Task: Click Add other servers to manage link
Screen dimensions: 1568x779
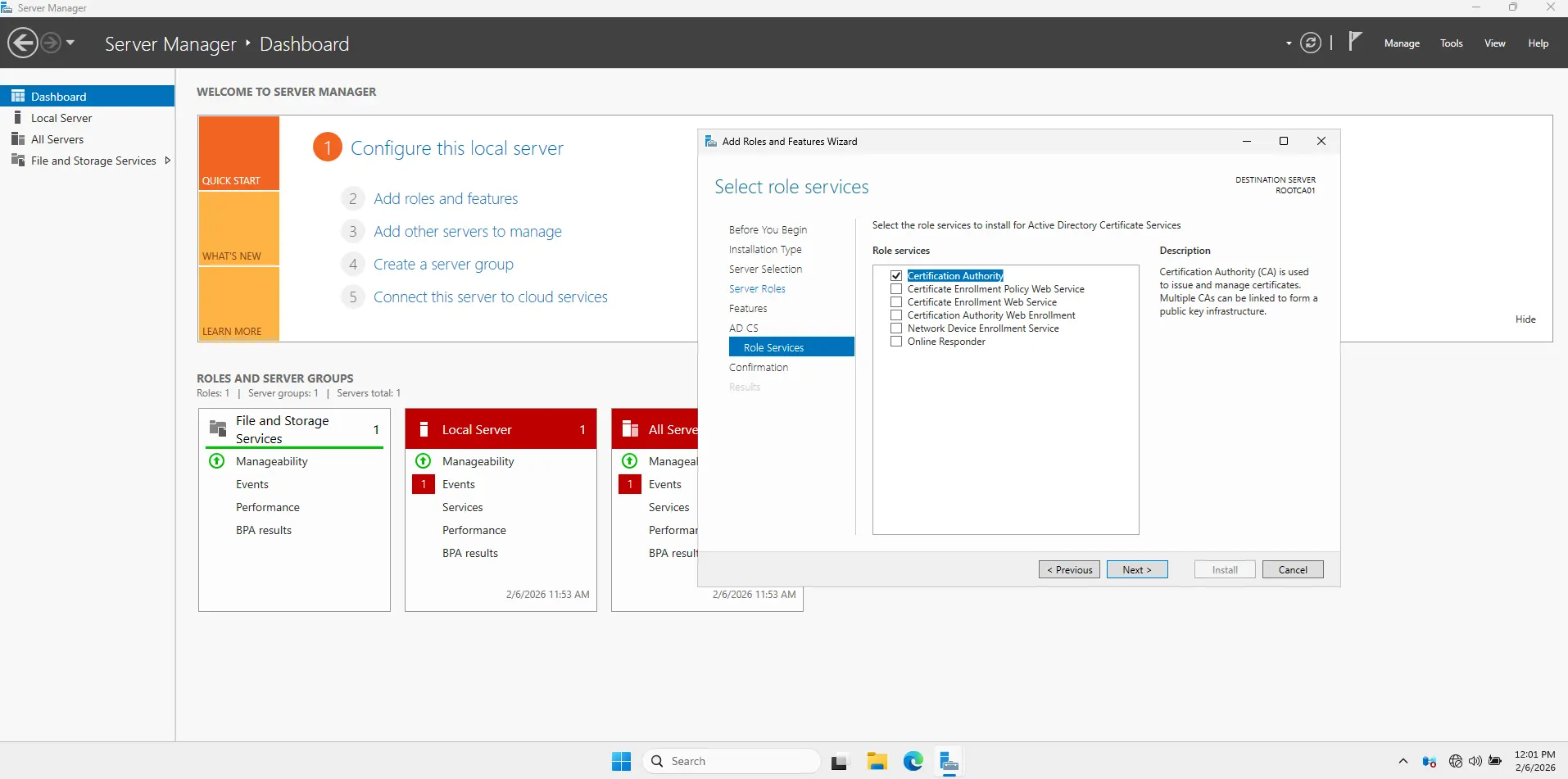Action: tap(468, 232)
